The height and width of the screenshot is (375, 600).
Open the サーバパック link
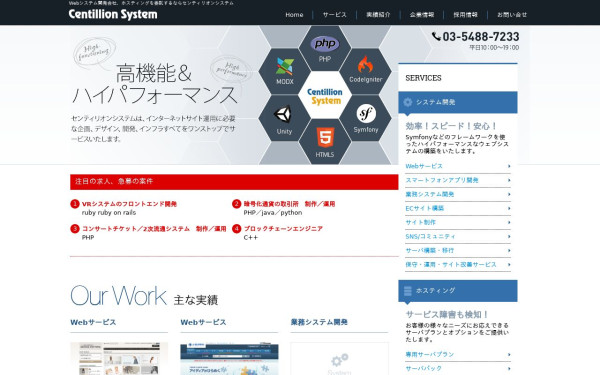pyautogui.click(x=424, y=368)
